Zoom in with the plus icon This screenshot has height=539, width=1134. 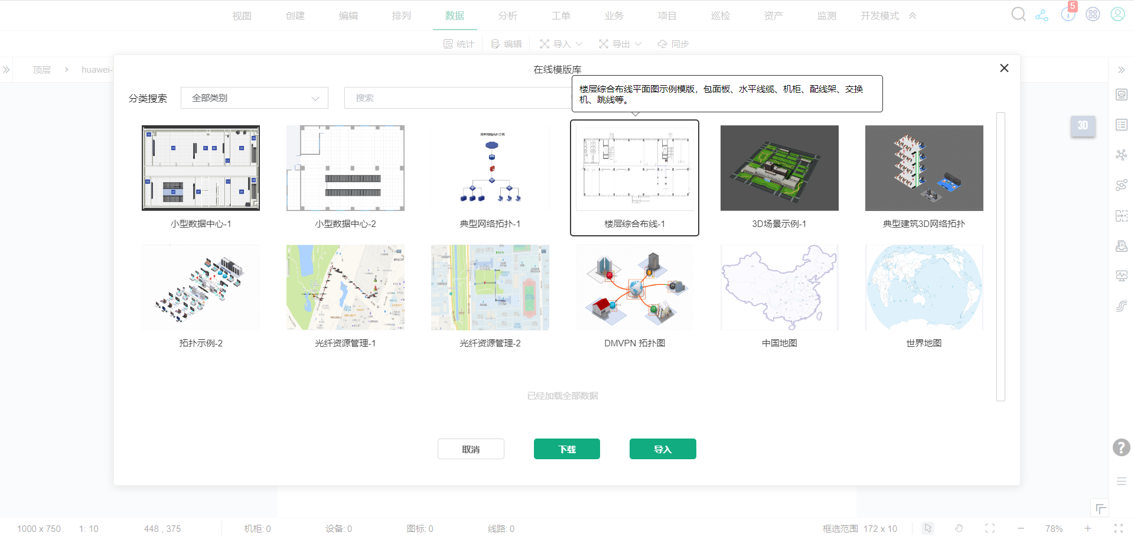(1088, 528)
